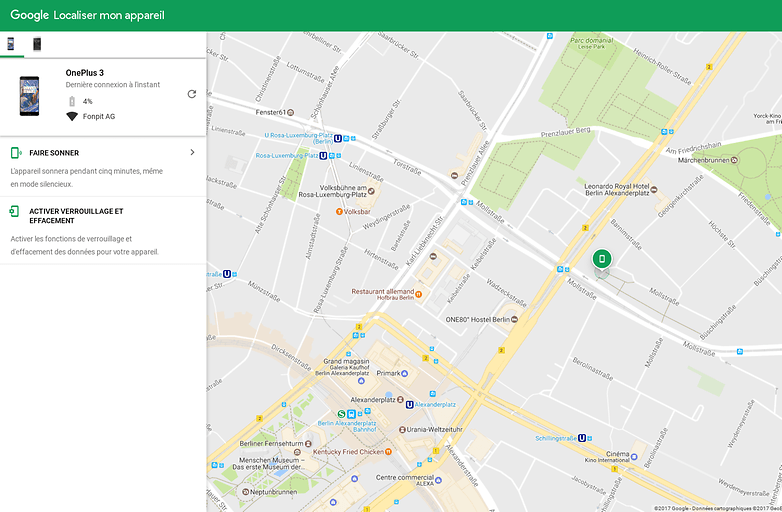Select the first device tab icon
The height and width of the screenshot is (512, 782).
(x=10, y=44)
